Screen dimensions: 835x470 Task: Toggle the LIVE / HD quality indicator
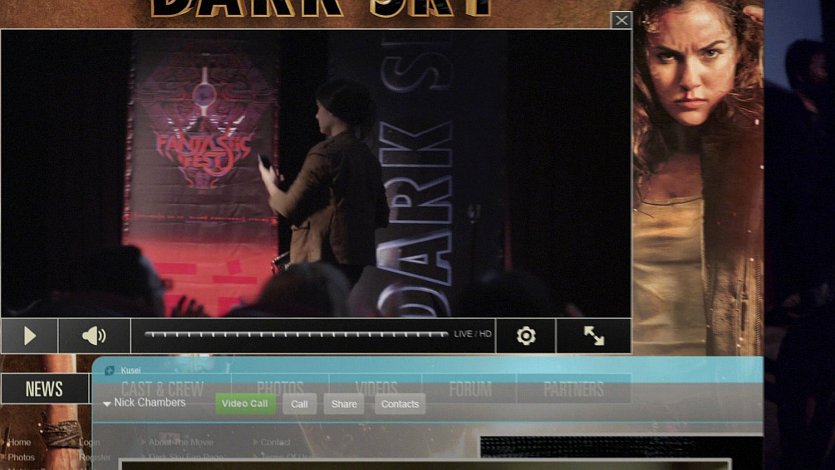click(472, 335)
